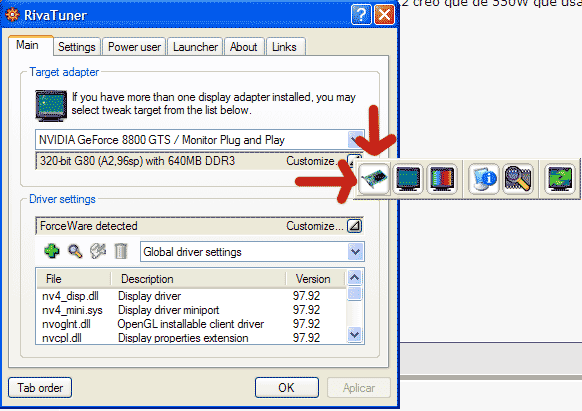
Task: Open the low-level color correction icon
Action: (x=442, y=179)
